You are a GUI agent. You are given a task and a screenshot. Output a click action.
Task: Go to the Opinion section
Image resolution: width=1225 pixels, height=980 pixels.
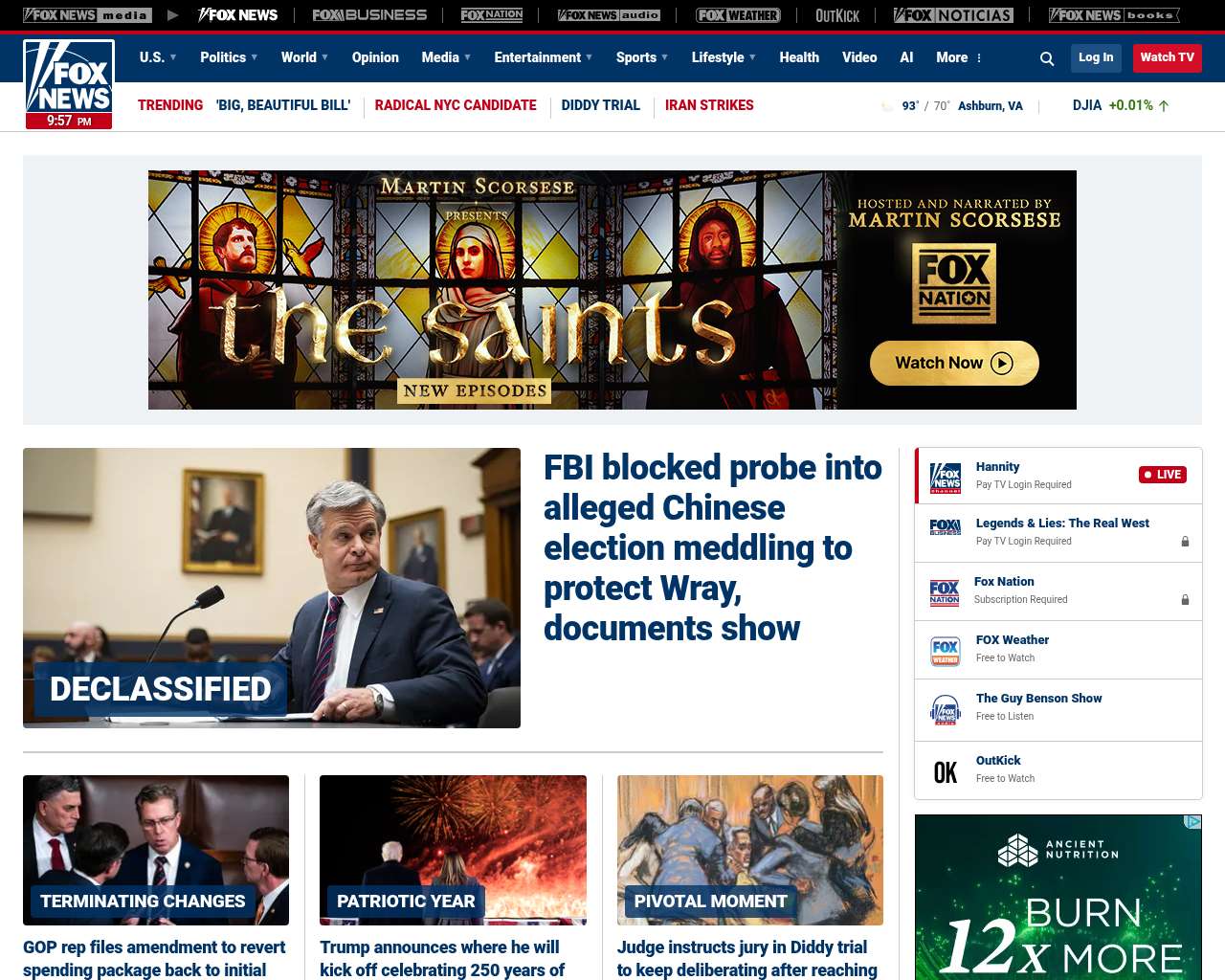point(375,57)
